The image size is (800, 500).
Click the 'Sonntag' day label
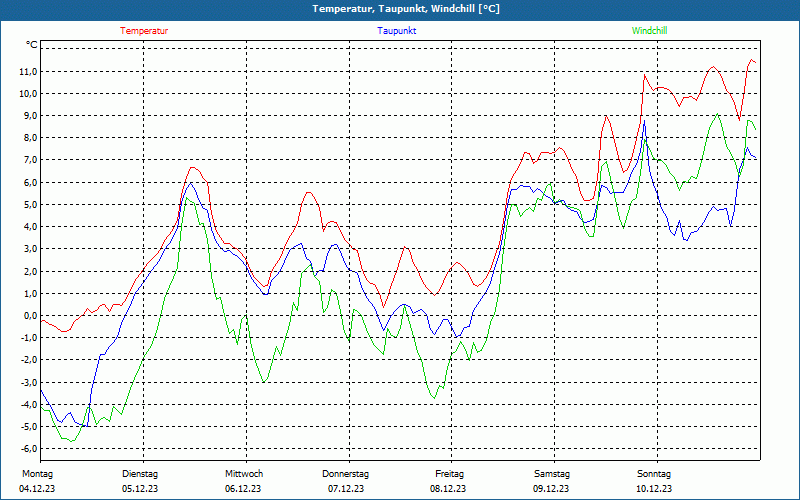(x=654, y=474)
